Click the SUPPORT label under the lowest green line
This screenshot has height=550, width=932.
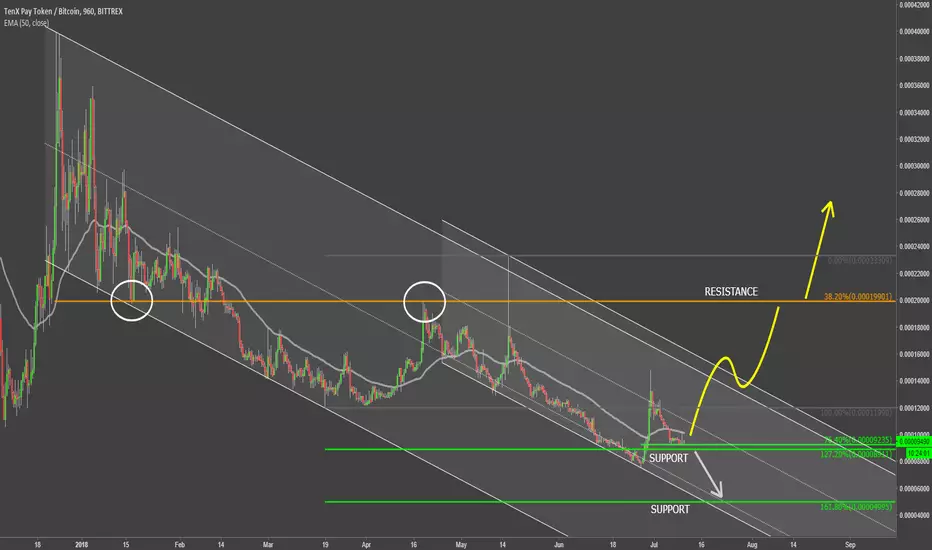click(670, 509)
